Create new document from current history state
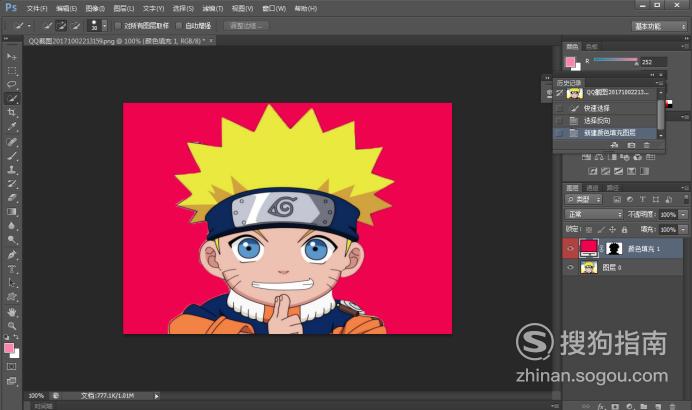 point(614,145)
